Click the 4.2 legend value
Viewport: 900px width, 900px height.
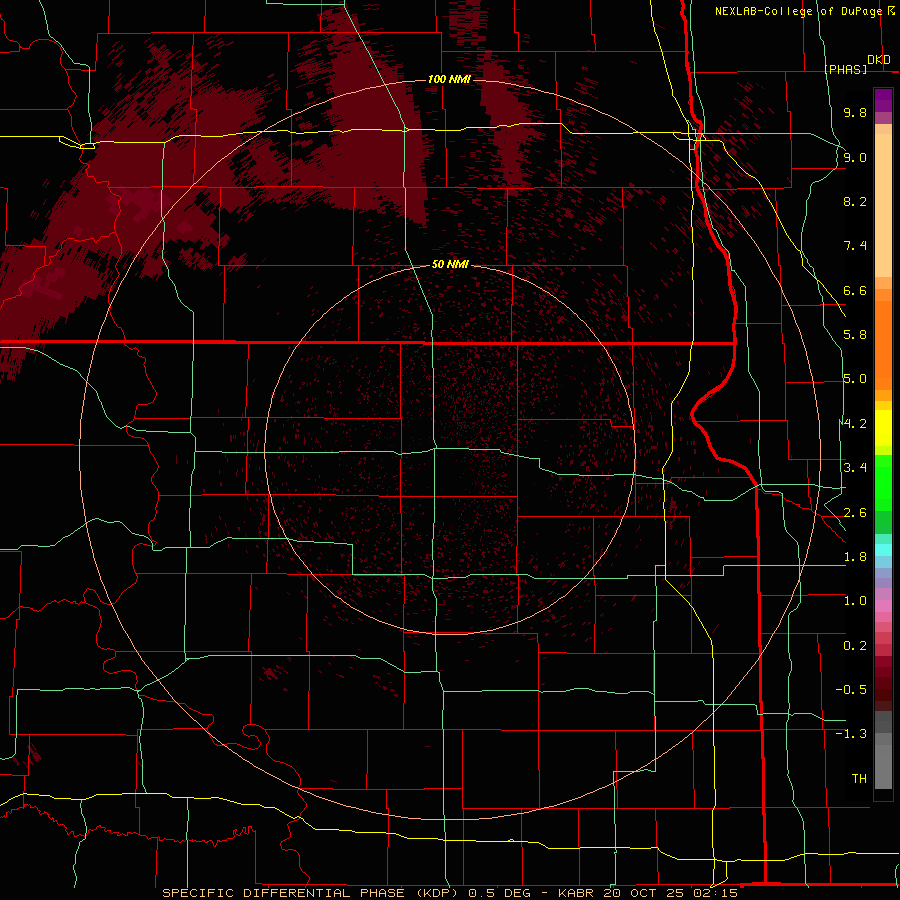coord(855,424)
